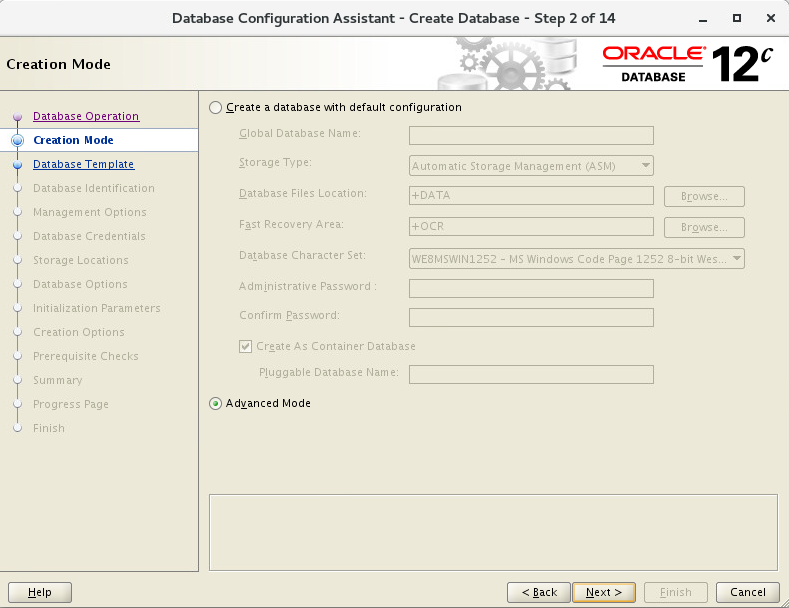Click the message area text box
This screenshot has height=608, width=789.
click(x=493, y=533)
